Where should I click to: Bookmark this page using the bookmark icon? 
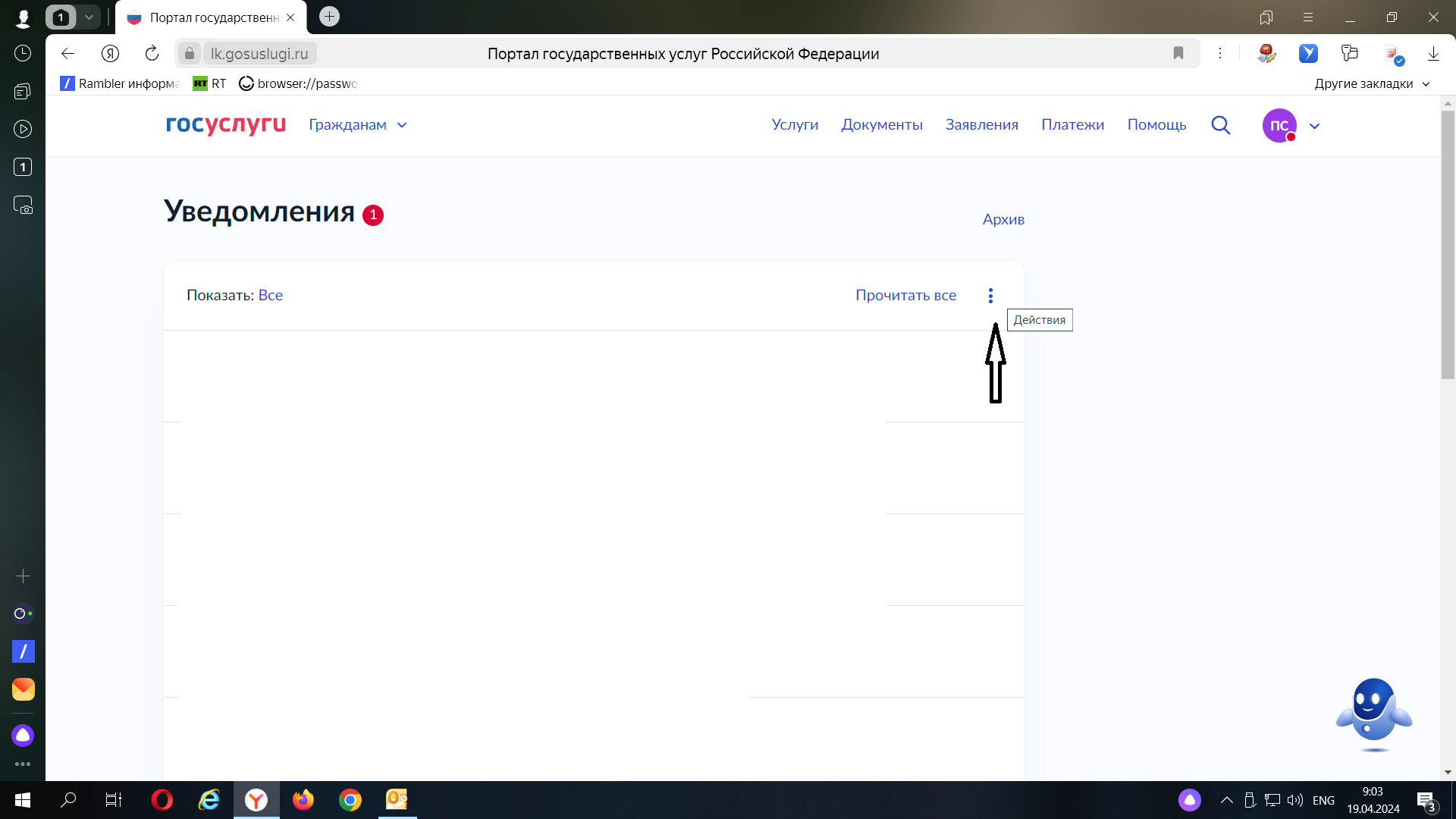pyautogui.click(x=1178, y=53)
